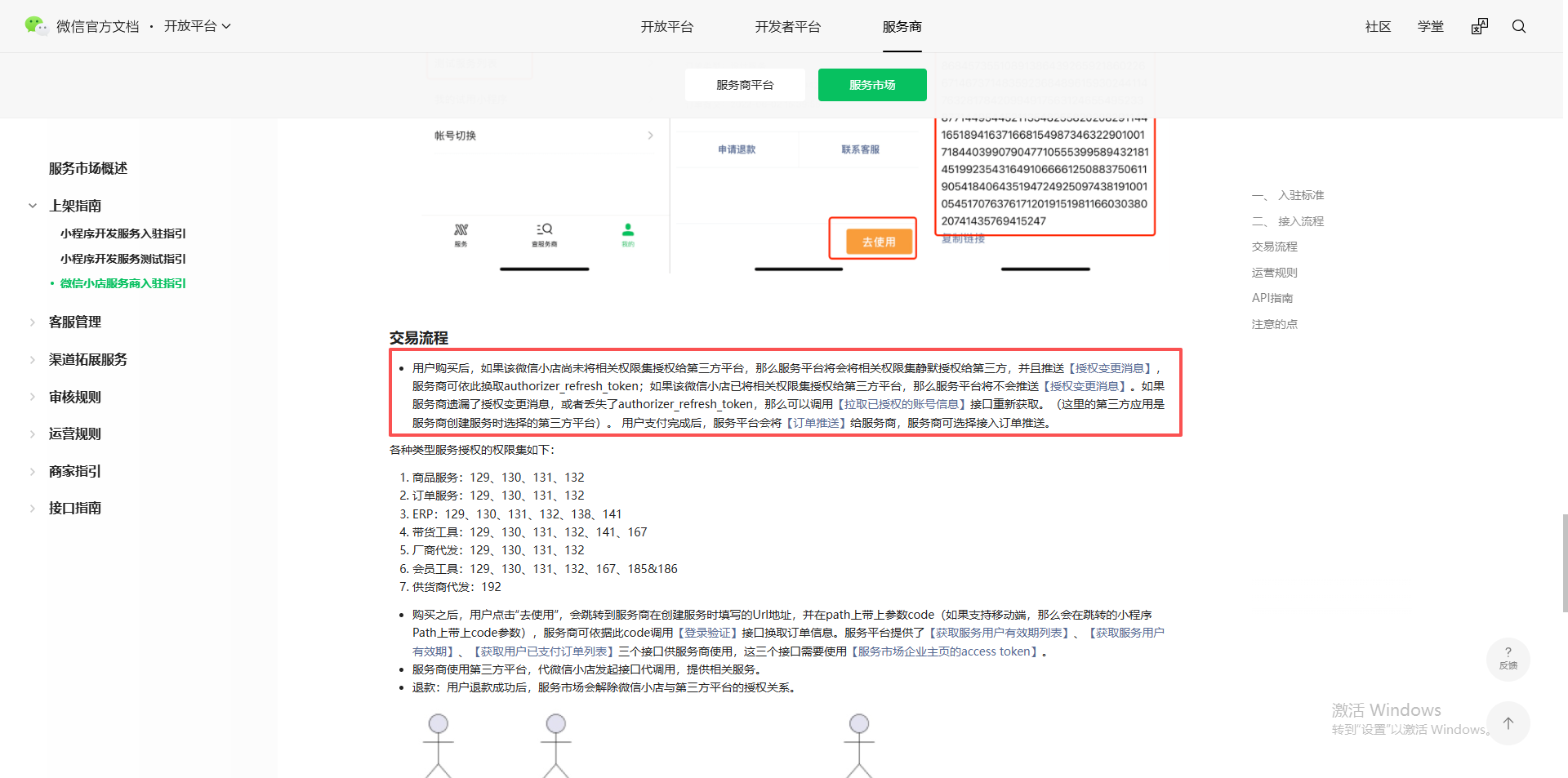
Task: Select 微信小店服务商入驻指引 in sidebar
Action: (x=123, y=283)
